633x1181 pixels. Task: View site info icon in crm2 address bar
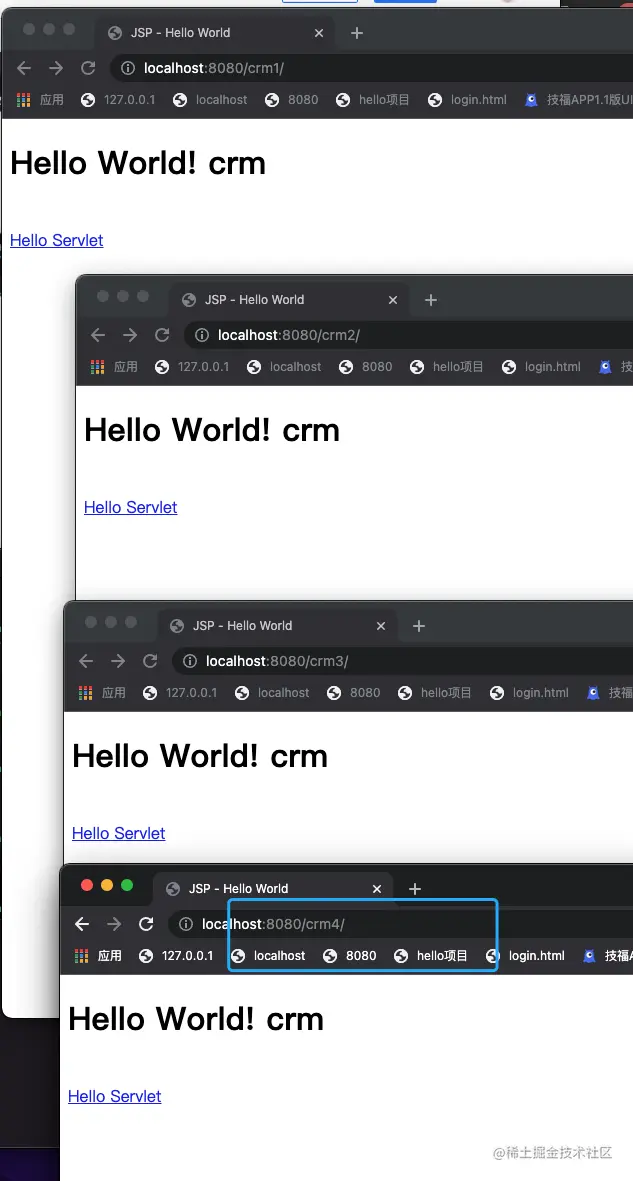click(202, 335)
